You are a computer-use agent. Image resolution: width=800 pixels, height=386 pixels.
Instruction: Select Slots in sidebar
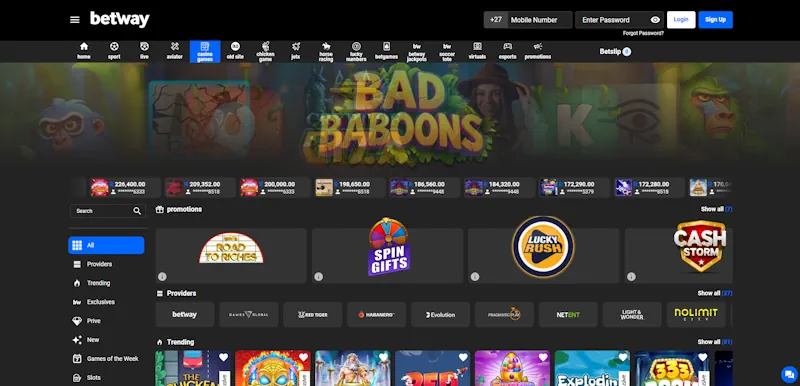(106, 377)
